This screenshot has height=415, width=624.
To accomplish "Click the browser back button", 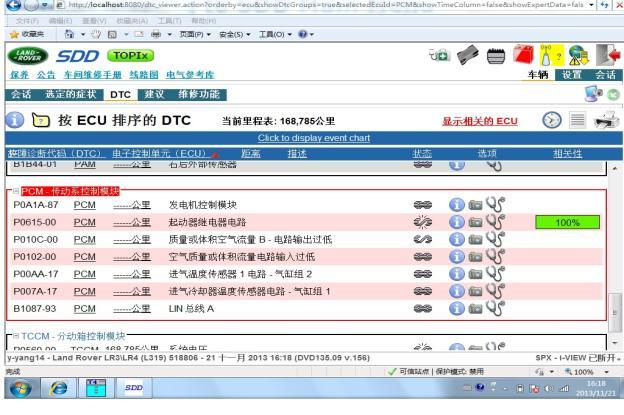I will [x=13, y=4].
